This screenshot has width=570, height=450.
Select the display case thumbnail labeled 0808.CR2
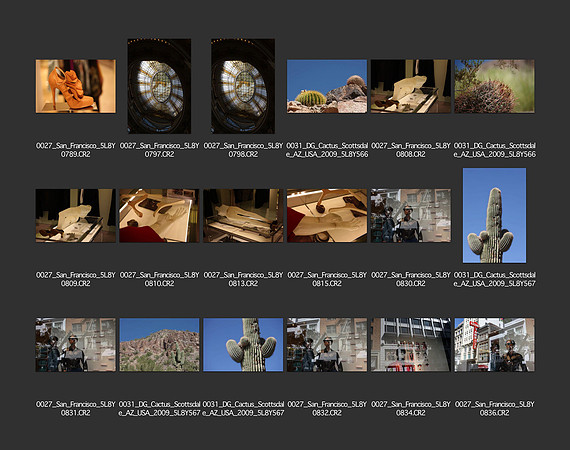(411, 87)
